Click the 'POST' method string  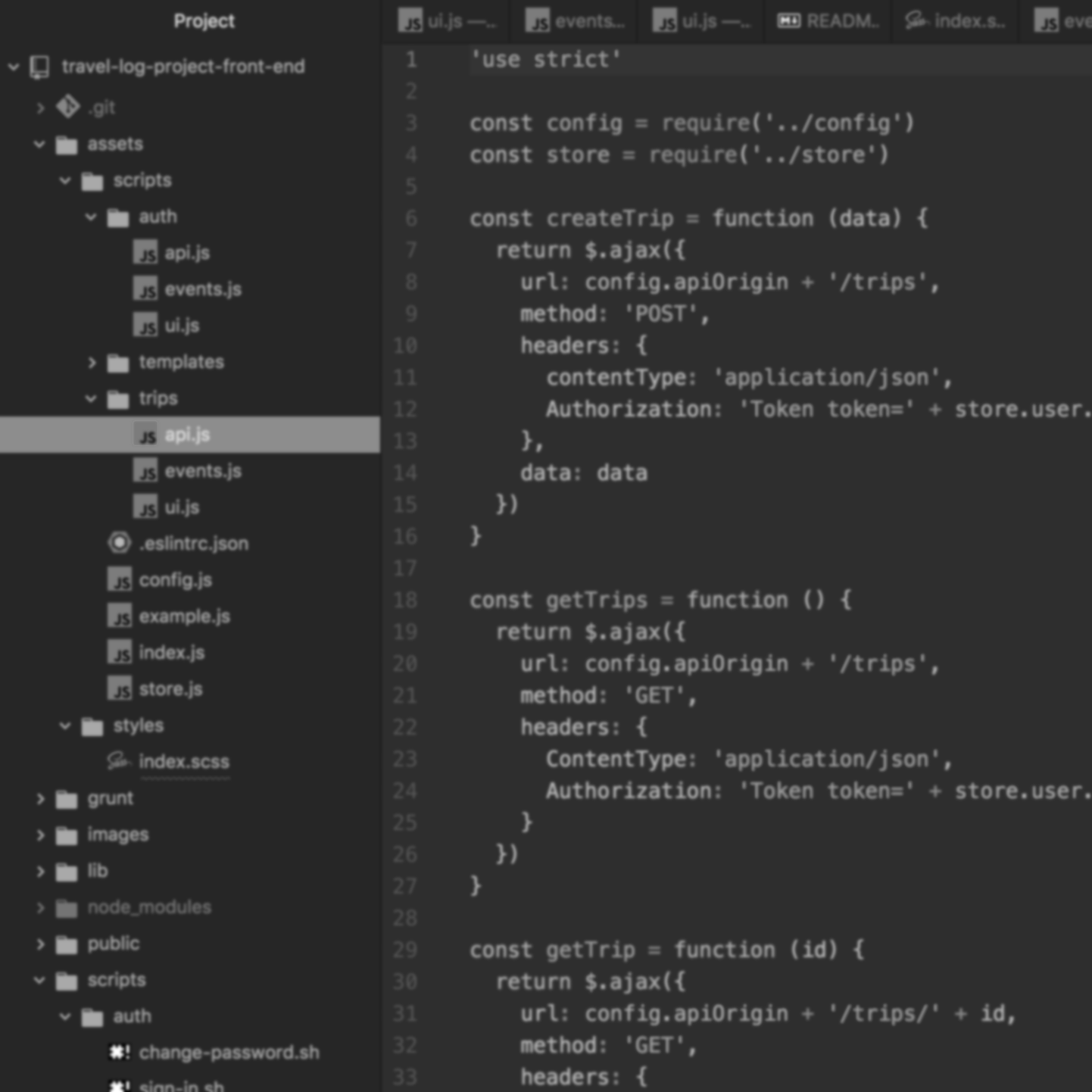coord(660,314)
